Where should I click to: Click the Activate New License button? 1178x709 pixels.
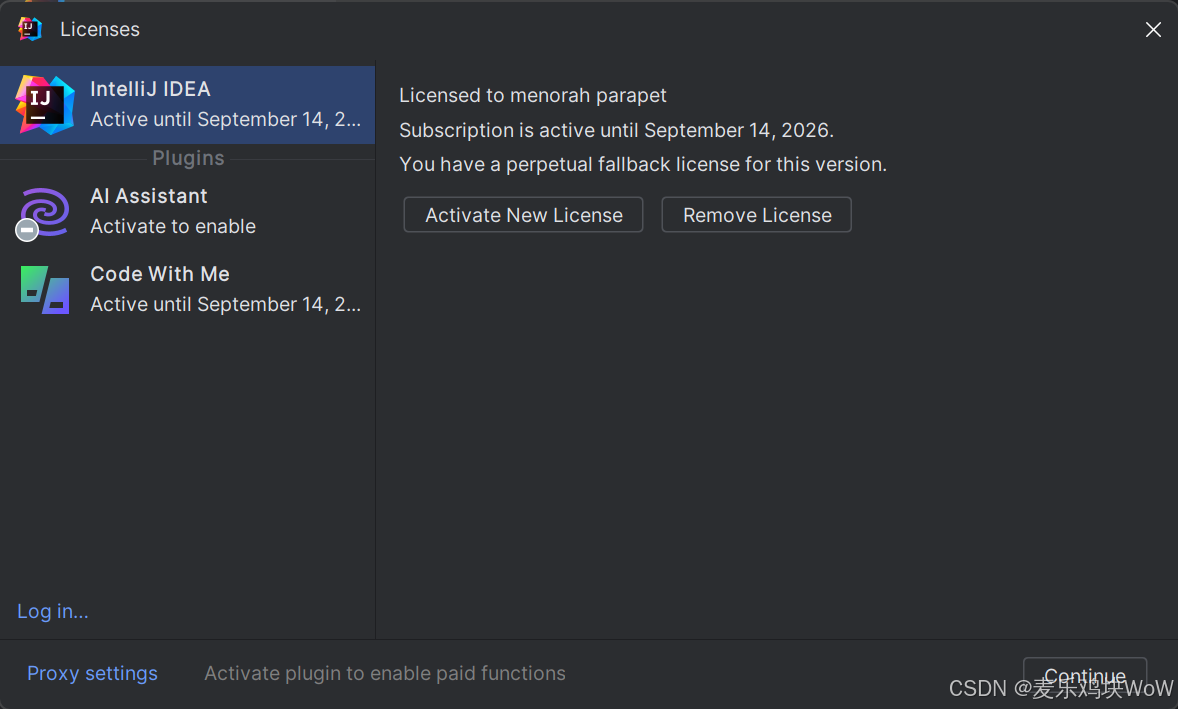[x=524, y=215]
